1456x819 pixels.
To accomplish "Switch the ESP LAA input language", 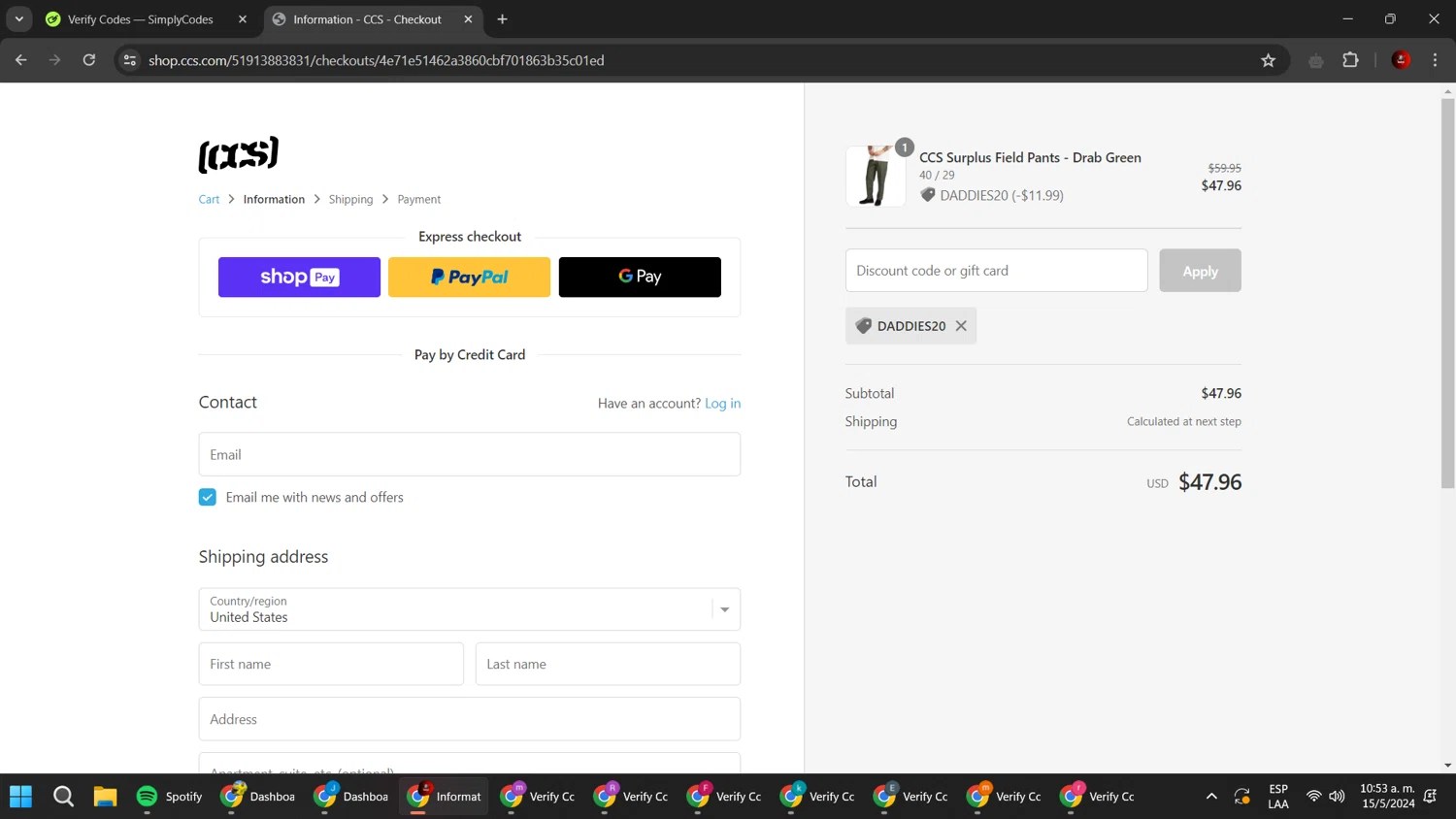I will (x=1278, y=797).
